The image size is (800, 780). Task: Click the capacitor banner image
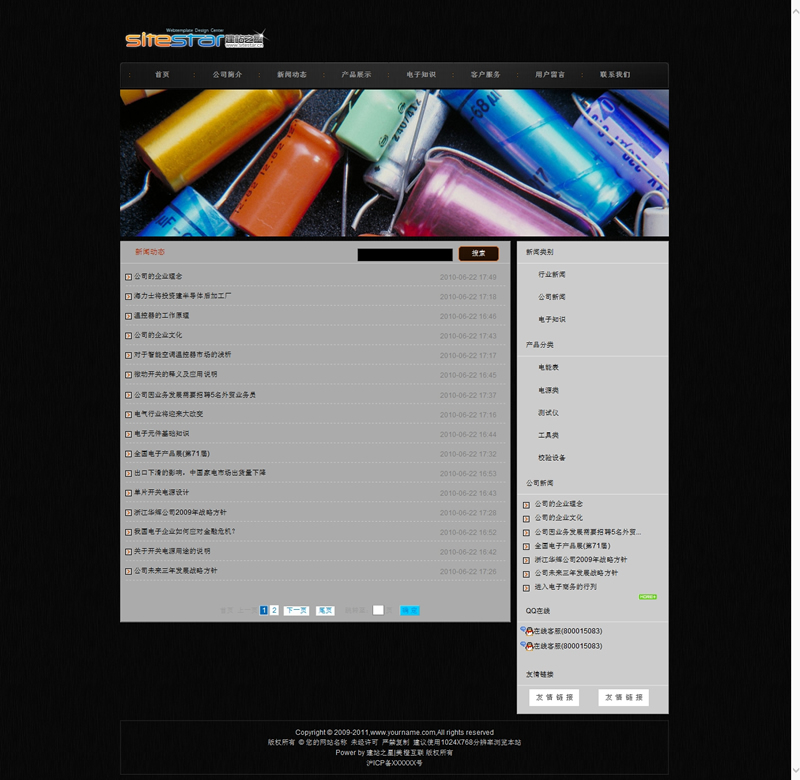tap(394, 163)
